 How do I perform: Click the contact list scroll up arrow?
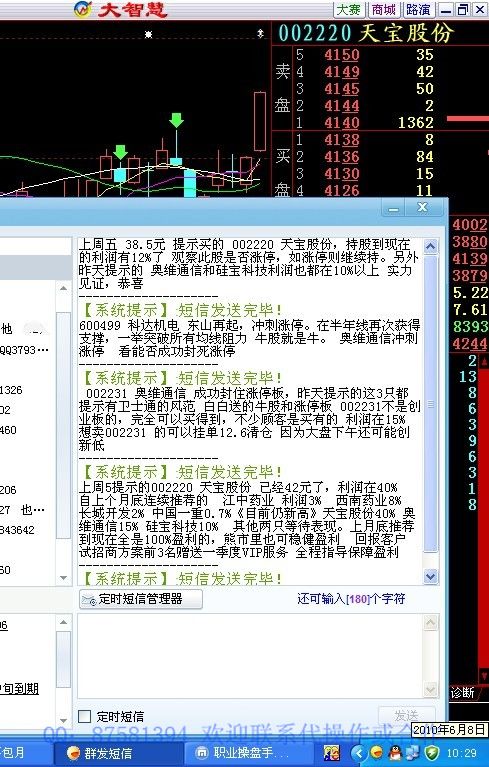coord(64,289)
